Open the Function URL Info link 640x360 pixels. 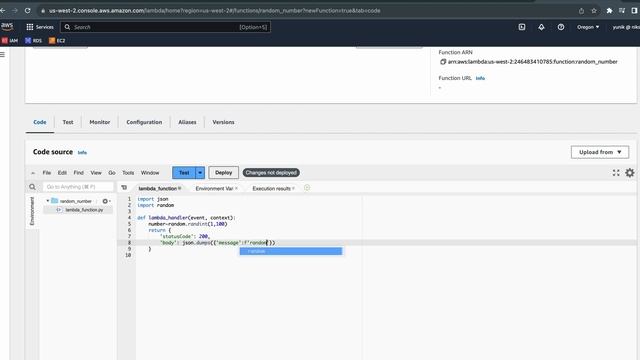[480, 78]
